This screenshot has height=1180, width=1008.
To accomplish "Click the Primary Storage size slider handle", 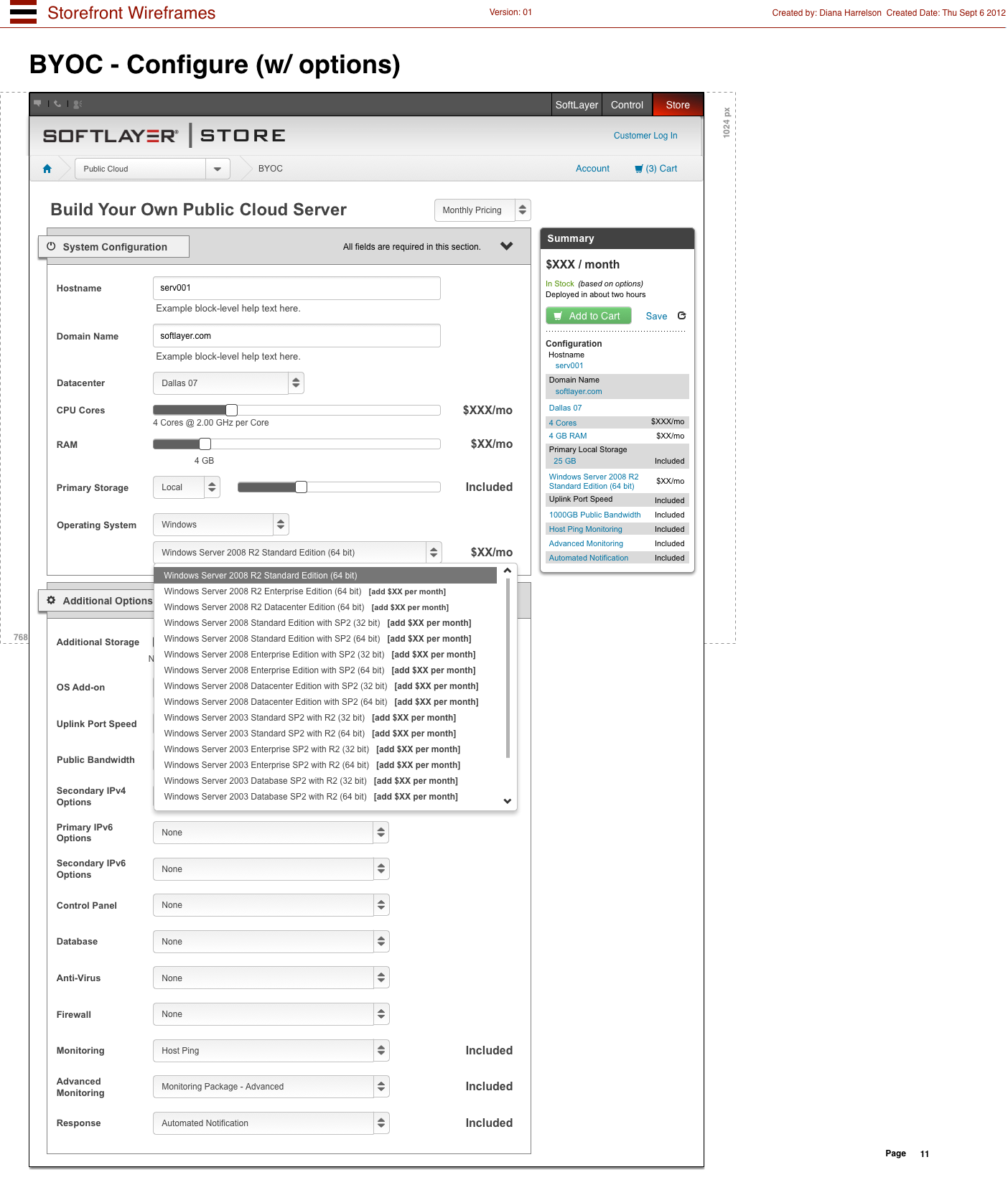I will [x=302, y=487].
